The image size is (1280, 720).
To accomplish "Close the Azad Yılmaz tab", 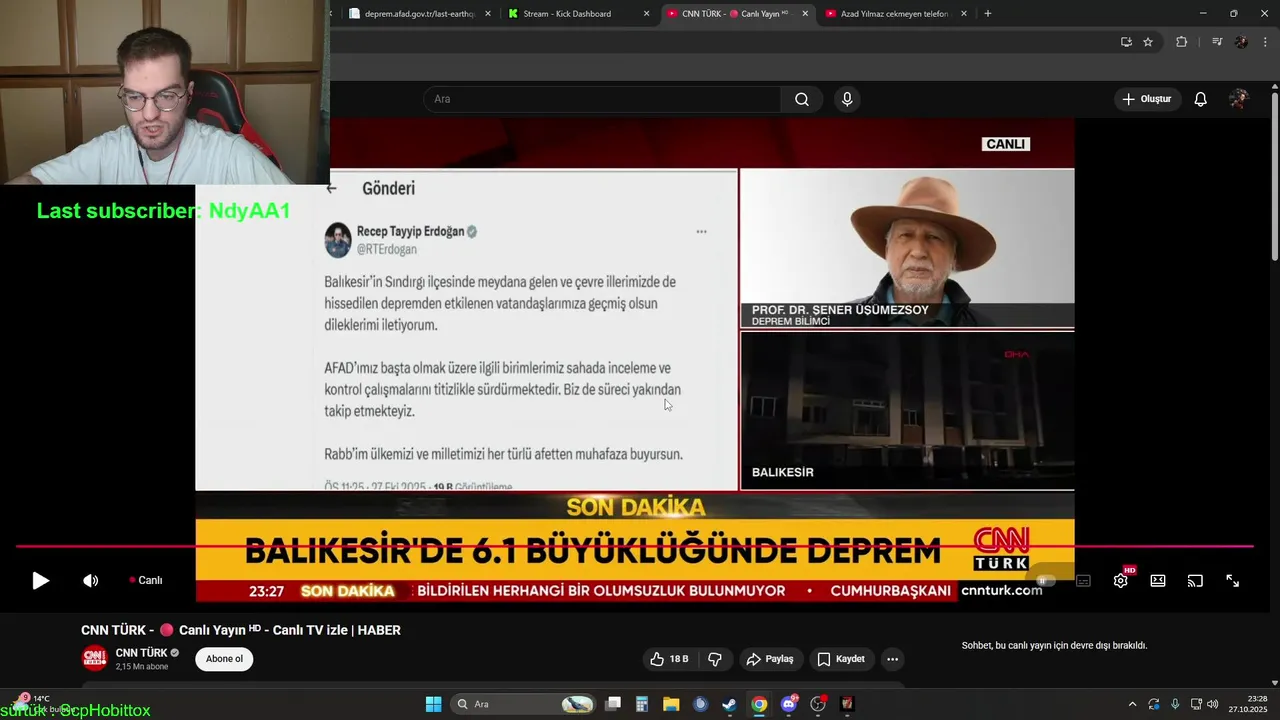I will (964, 14).
